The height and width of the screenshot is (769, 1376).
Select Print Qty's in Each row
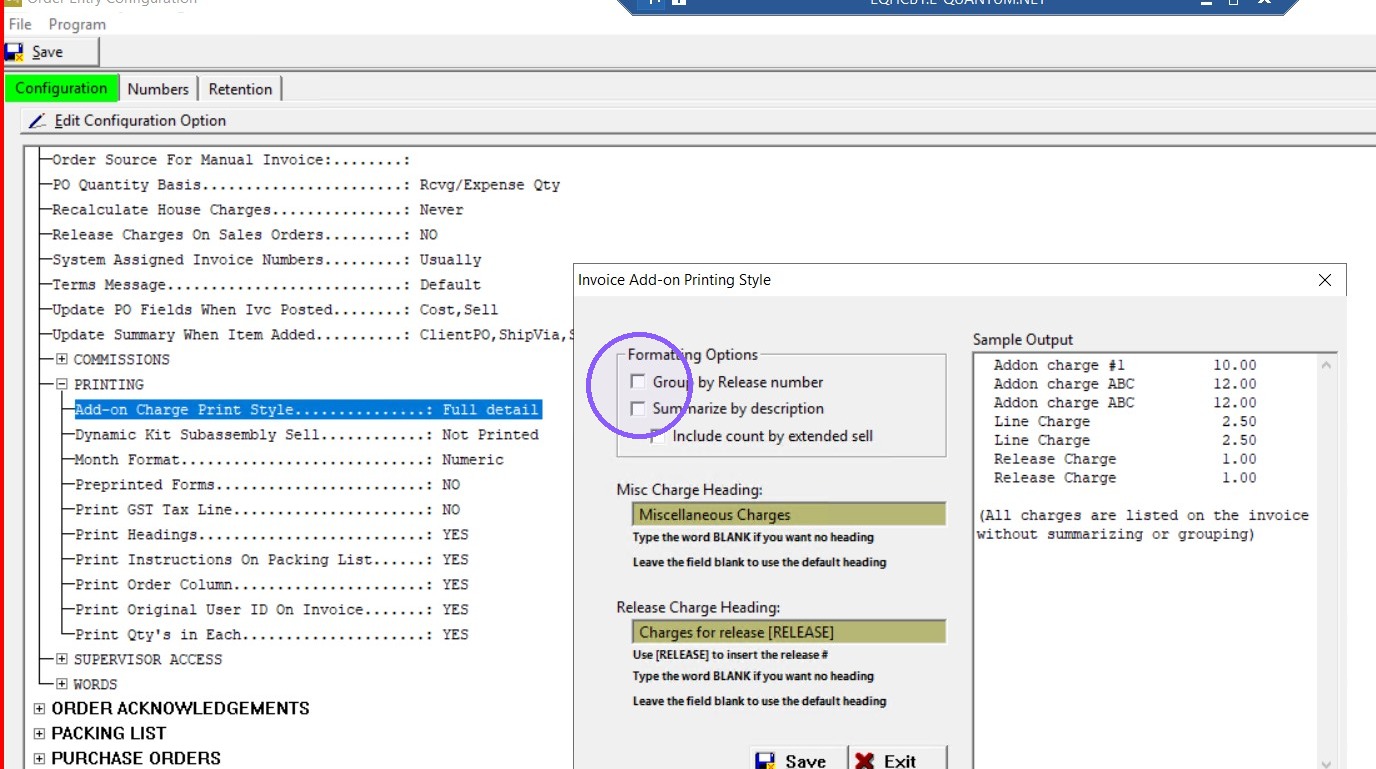272,635
